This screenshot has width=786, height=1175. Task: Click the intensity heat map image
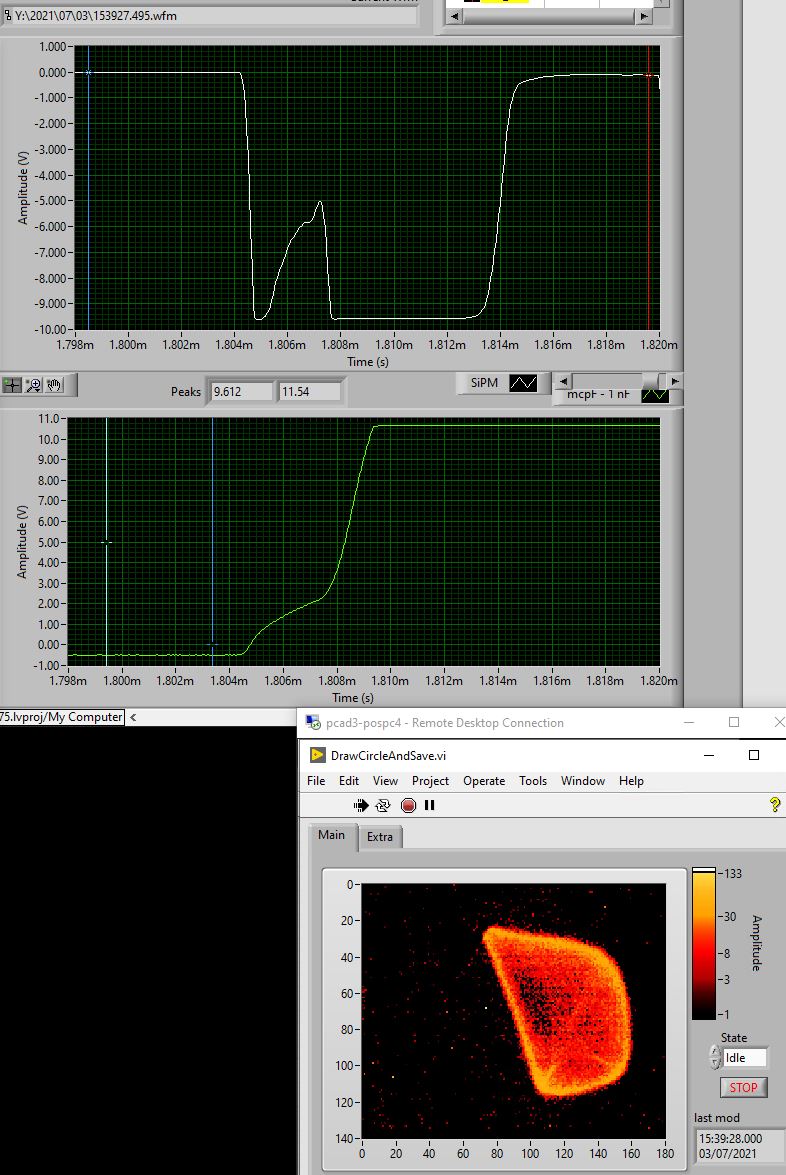(513, 1011)
